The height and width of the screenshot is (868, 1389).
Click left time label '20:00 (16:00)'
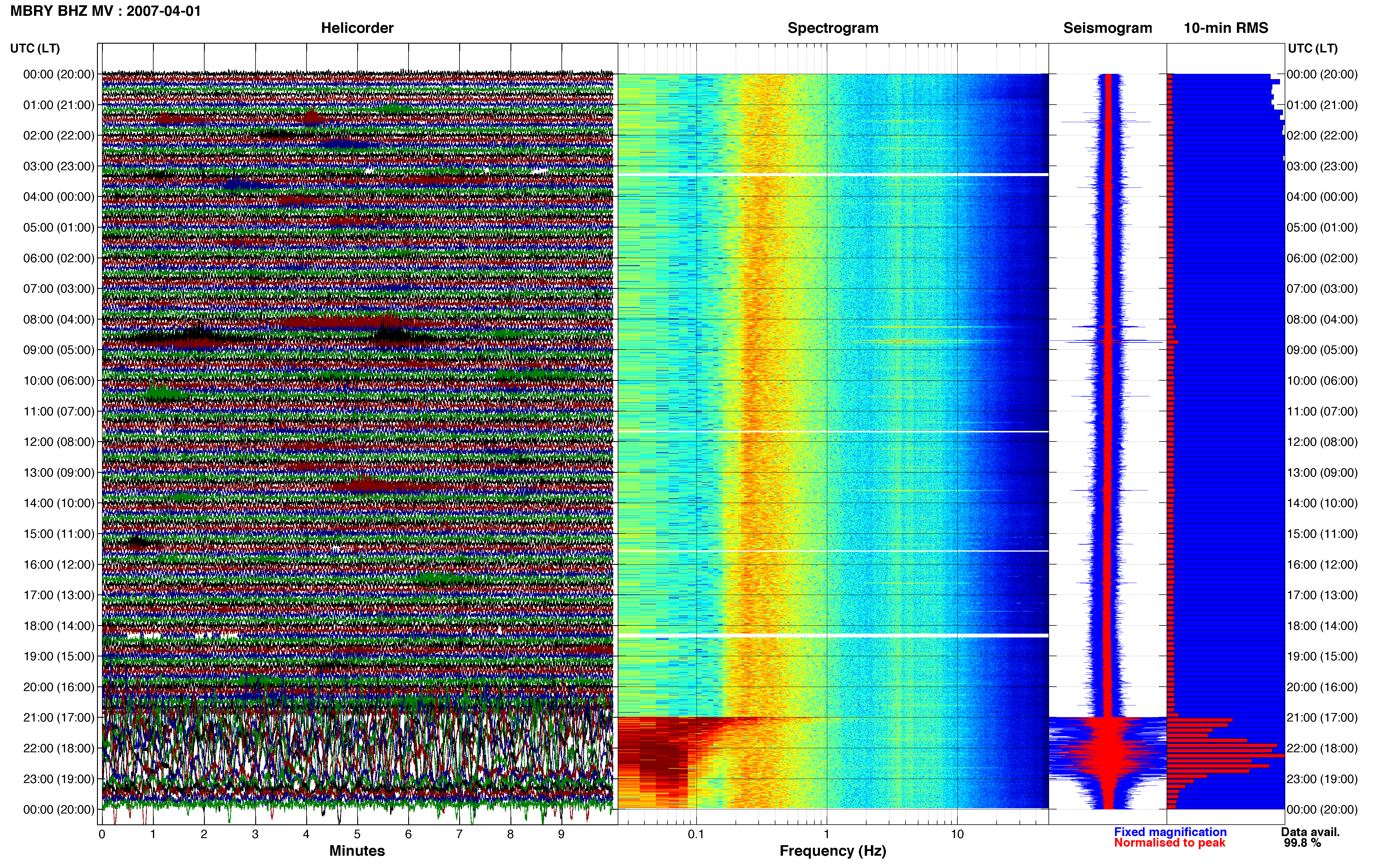[x=59, y=687]
